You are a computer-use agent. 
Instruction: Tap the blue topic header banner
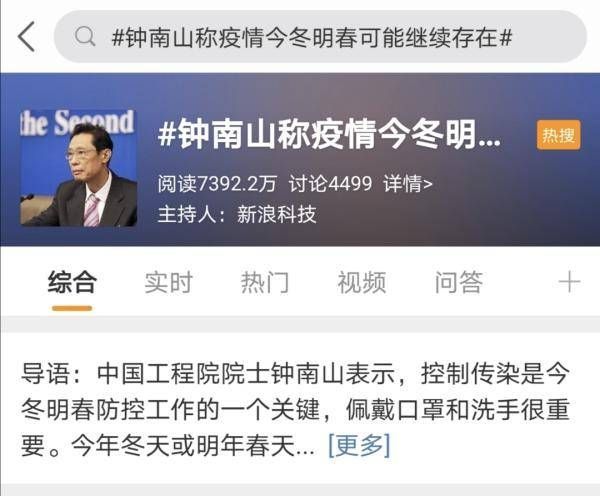click(x=300, y=159)
